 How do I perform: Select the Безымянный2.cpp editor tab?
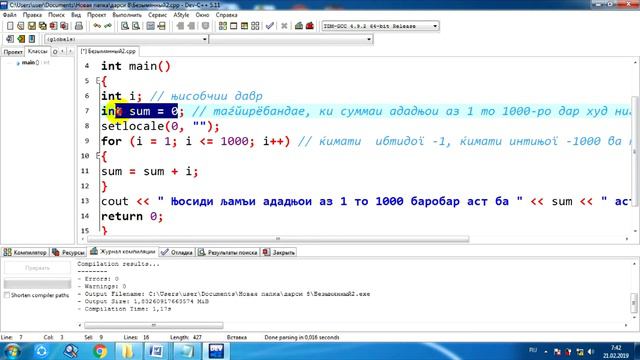pyautogui.click(x=108, y=51)
